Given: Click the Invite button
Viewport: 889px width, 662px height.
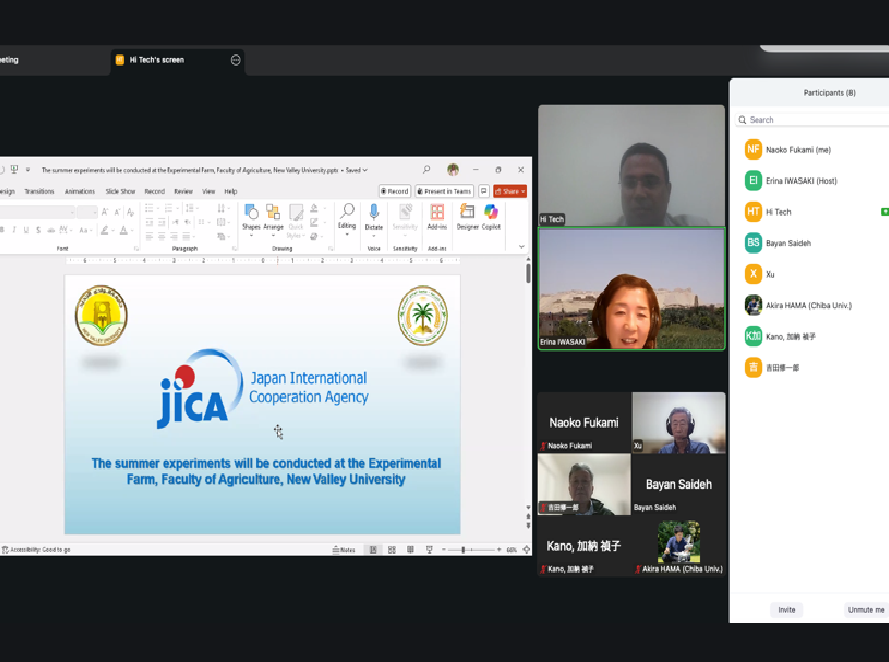Looking at the screenshot, I should tap(787, 610).
